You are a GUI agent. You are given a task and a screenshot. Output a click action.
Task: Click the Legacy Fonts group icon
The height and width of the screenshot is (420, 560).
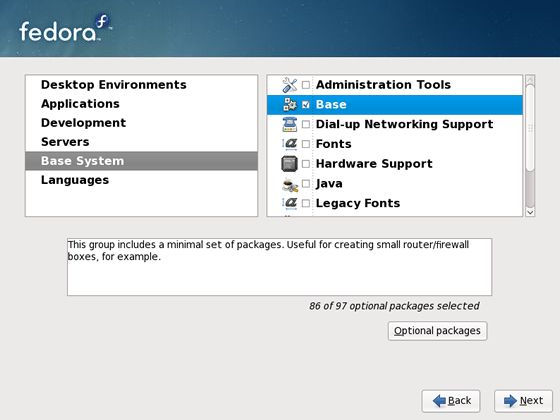pyautogui.click(x=290, y=203)
